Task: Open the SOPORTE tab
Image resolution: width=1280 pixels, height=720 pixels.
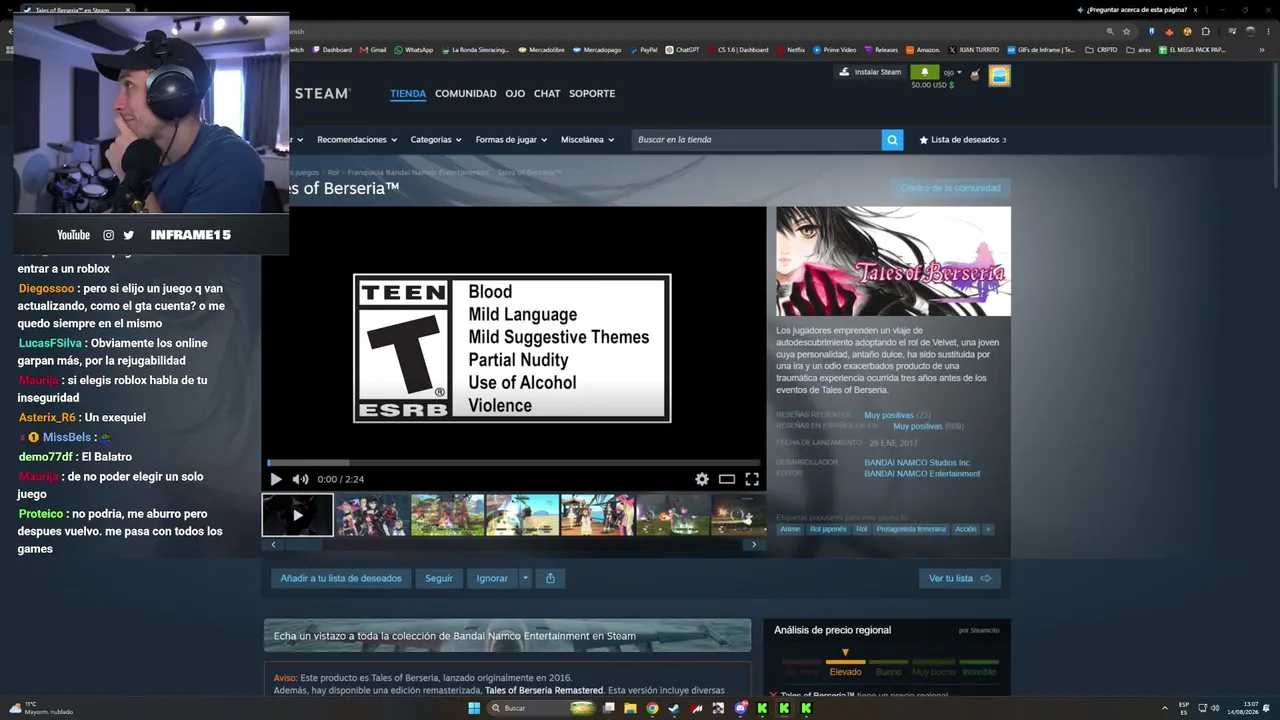Action: click(592, 94)
